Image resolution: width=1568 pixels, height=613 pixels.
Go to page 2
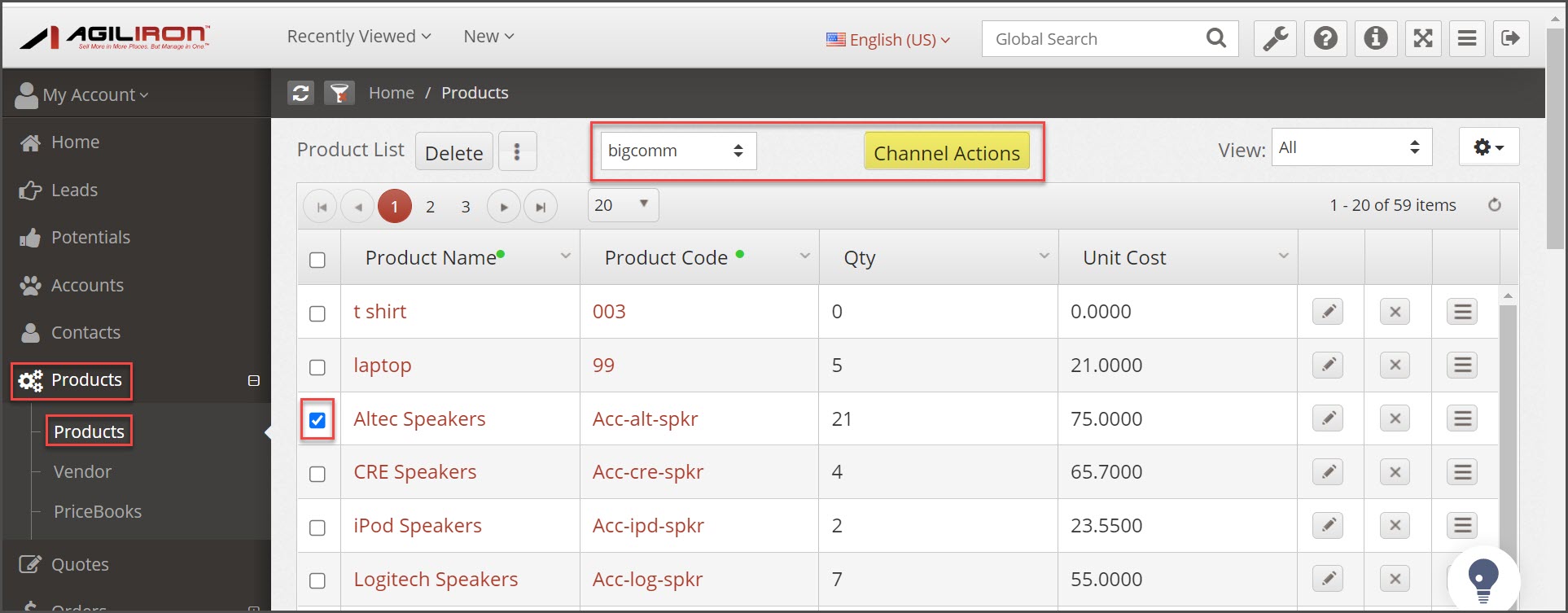tap(430, 207)
